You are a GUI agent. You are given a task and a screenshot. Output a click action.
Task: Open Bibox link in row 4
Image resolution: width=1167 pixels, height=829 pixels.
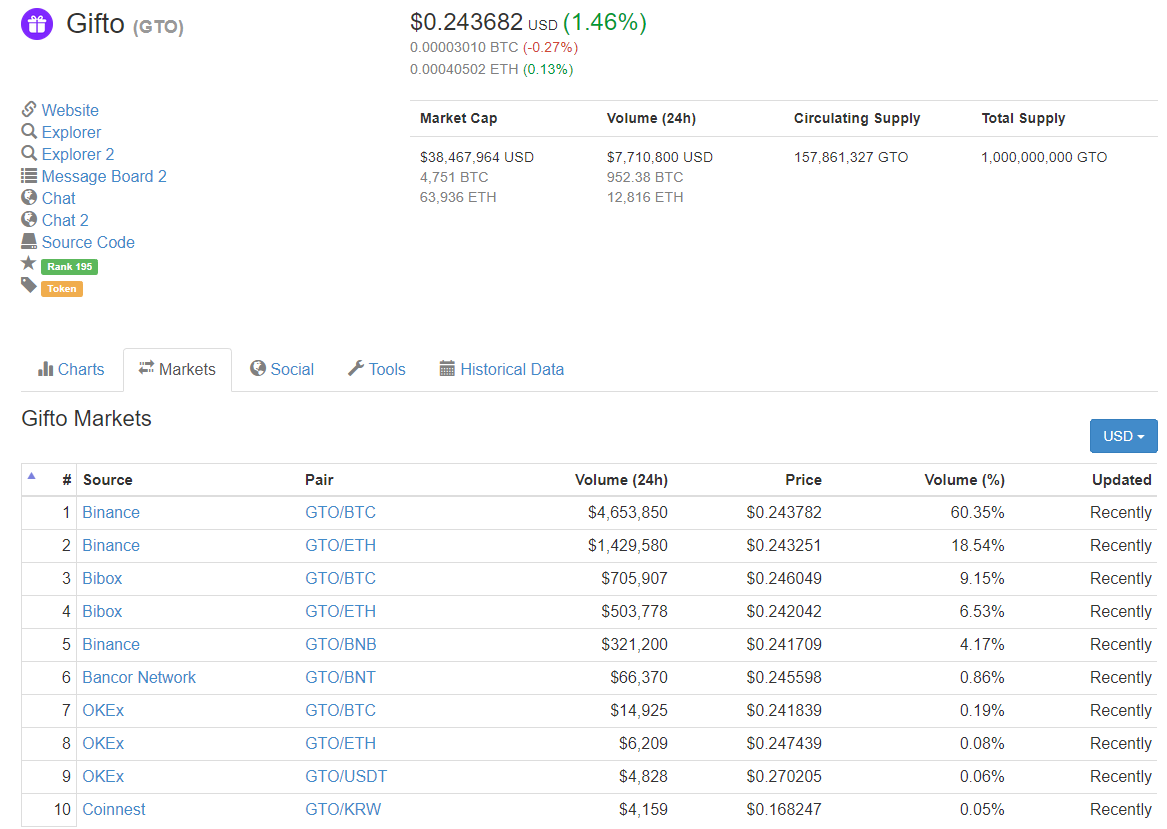[102, 612]
